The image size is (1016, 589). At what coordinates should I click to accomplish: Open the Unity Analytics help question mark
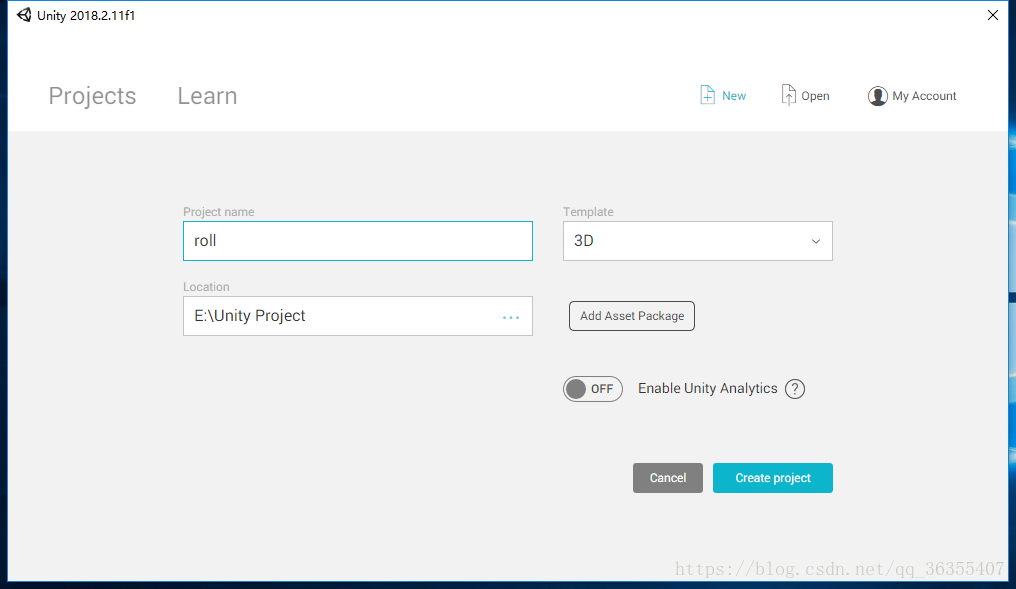pyautogui.click(x=794, y=389)
